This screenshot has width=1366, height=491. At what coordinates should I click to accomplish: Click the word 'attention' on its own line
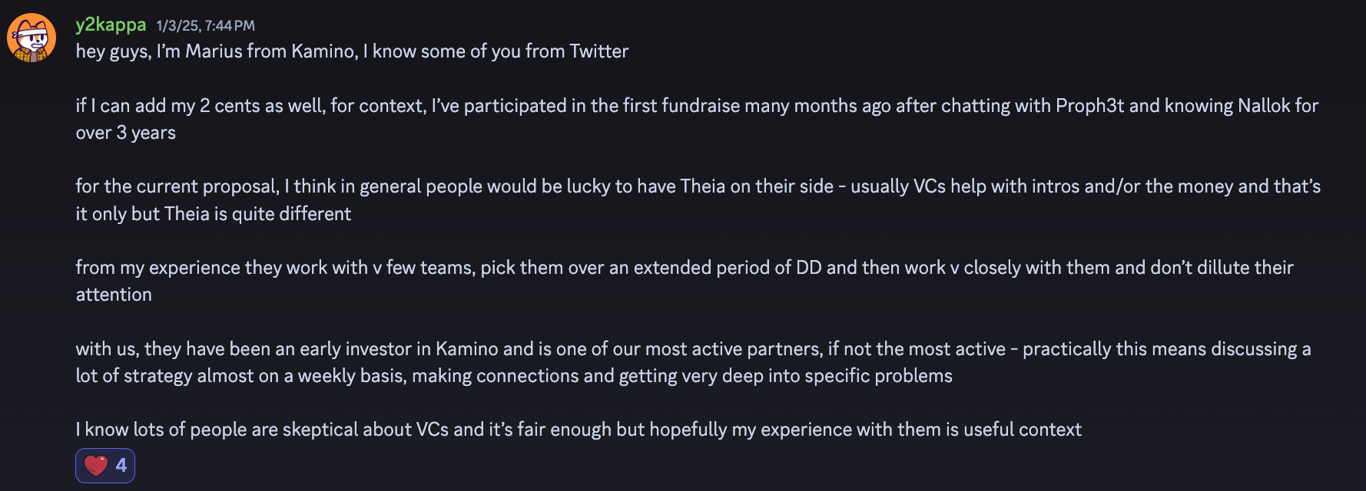[x=114, y=294]
